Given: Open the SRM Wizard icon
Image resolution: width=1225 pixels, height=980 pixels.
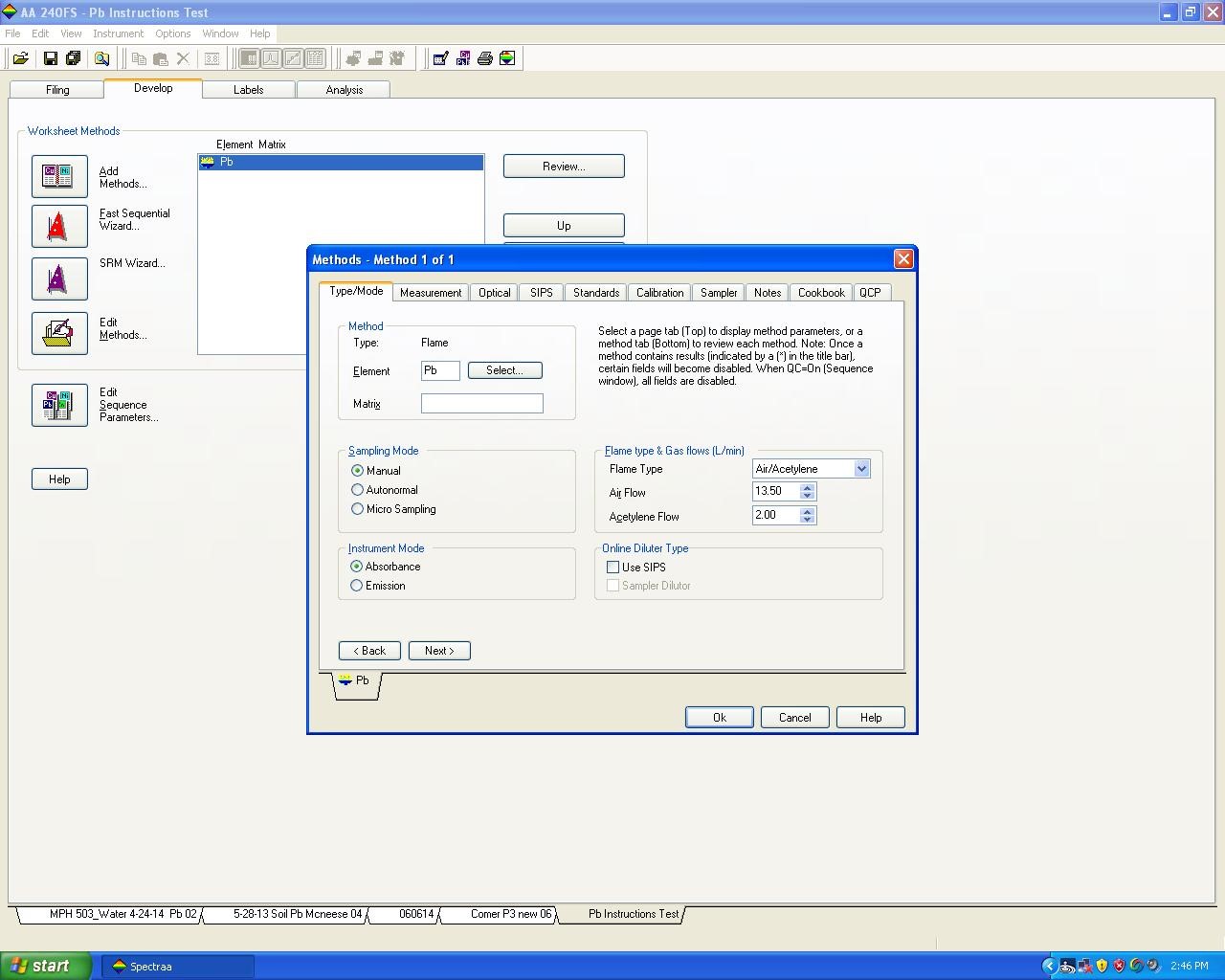Looking at the screenshot, I should (59, 279).
